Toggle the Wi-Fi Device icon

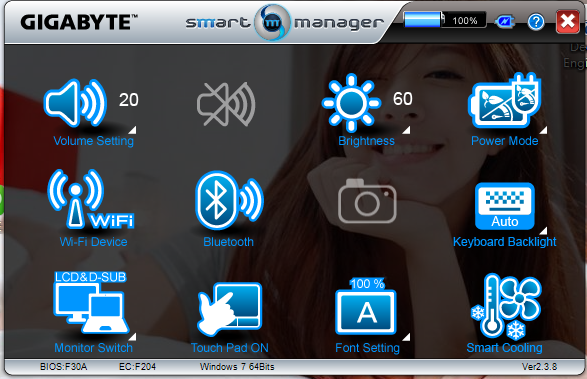(91, 199)
